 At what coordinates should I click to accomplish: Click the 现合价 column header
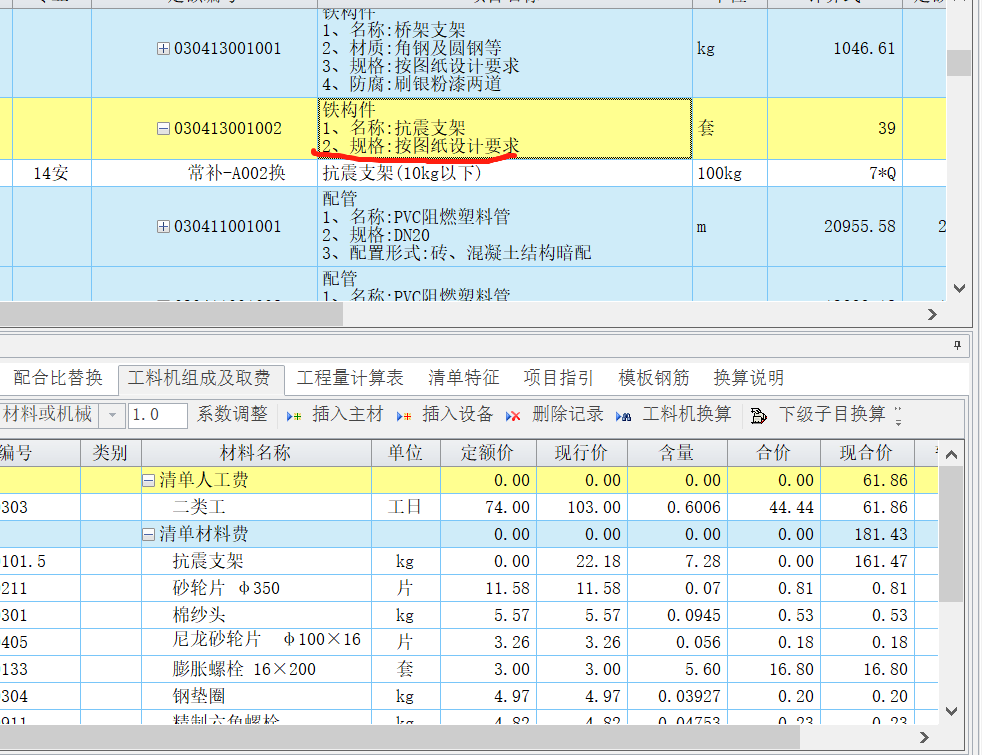point(867,453)
